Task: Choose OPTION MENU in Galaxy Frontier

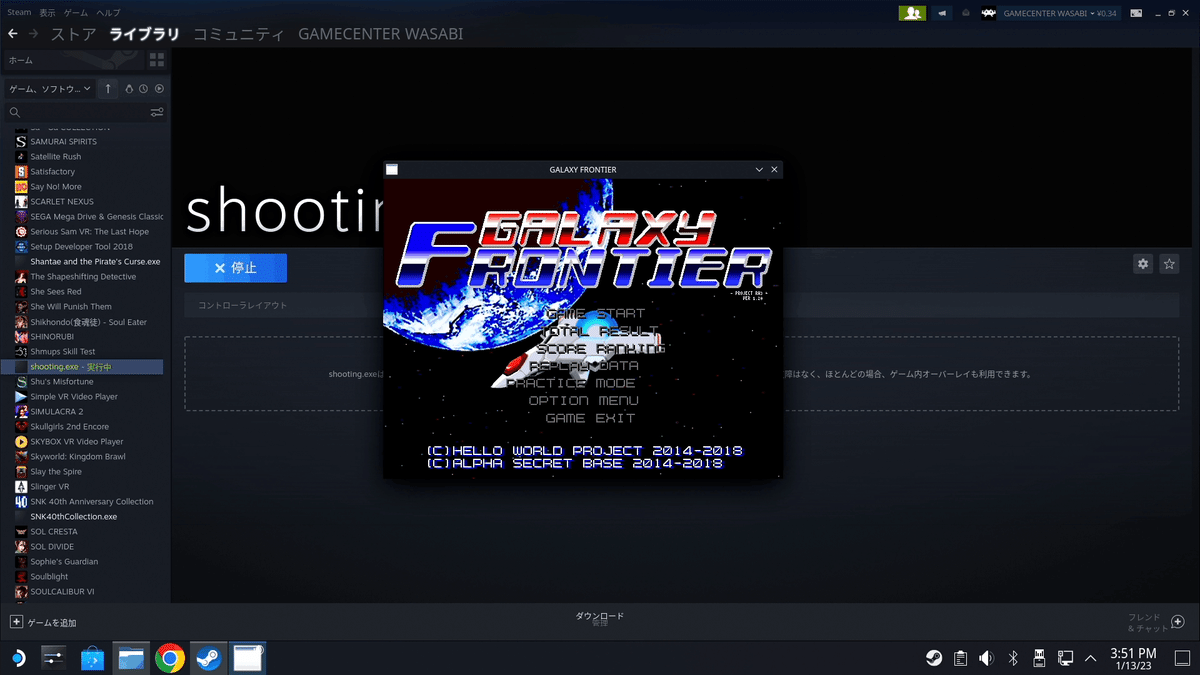Action: (x=583, y=400)
